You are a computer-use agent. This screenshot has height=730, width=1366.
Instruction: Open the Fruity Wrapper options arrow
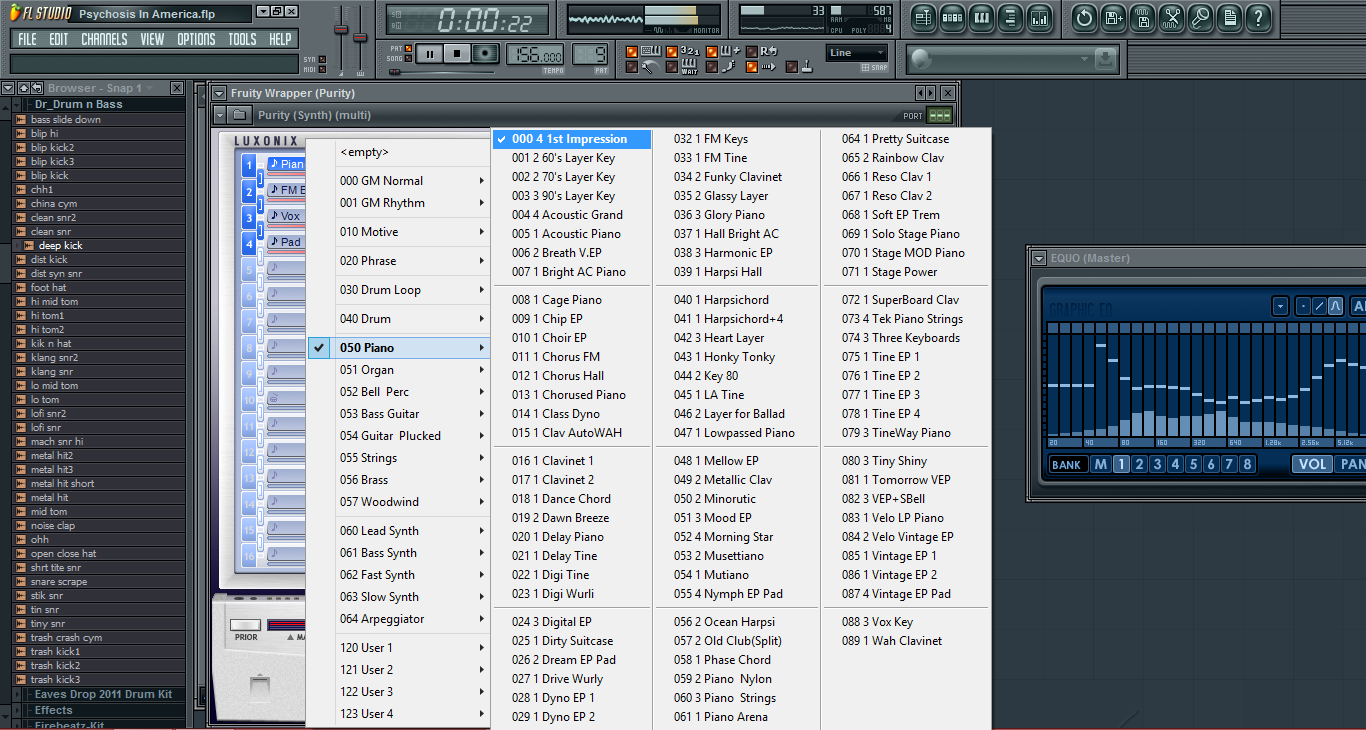click(x=219, y=93)
